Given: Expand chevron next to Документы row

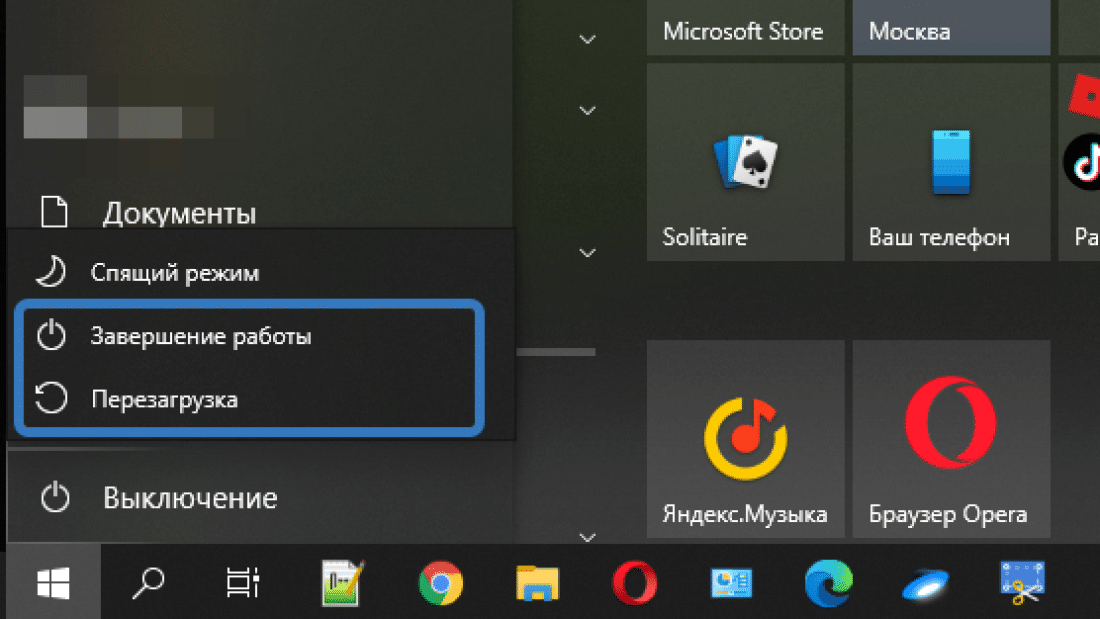Looking at the screenshot, I should (588, 252).
